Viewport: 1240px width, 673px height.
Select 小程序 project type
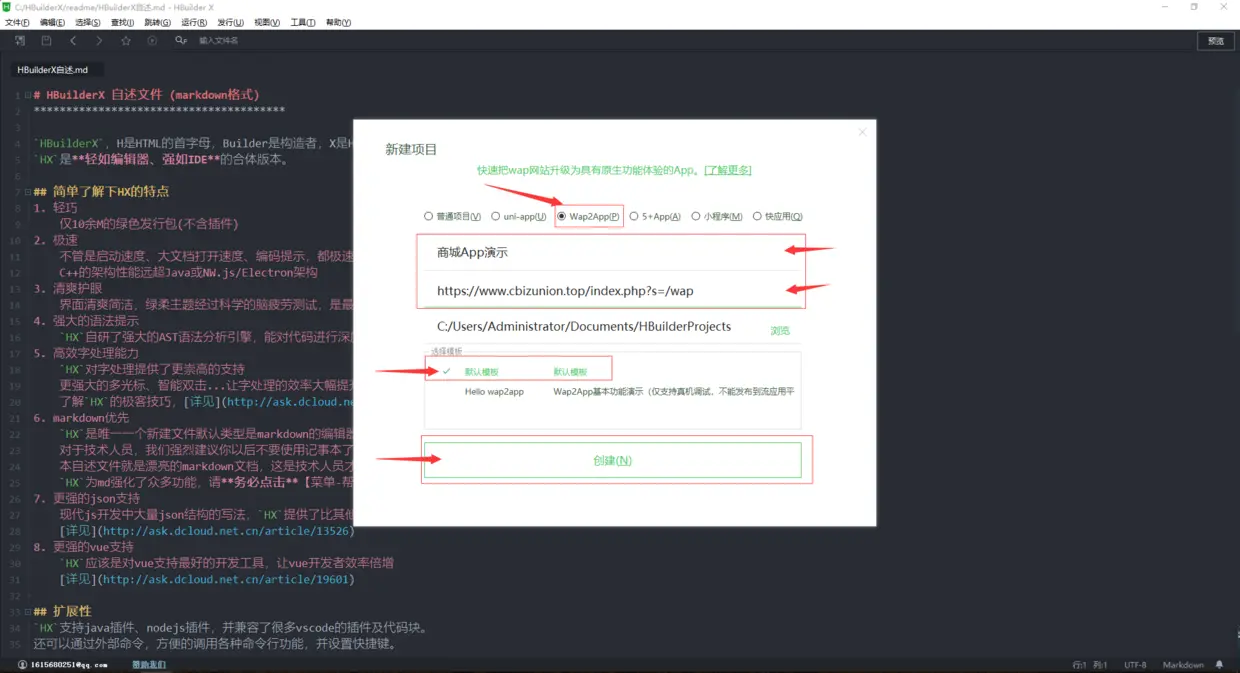716,216
